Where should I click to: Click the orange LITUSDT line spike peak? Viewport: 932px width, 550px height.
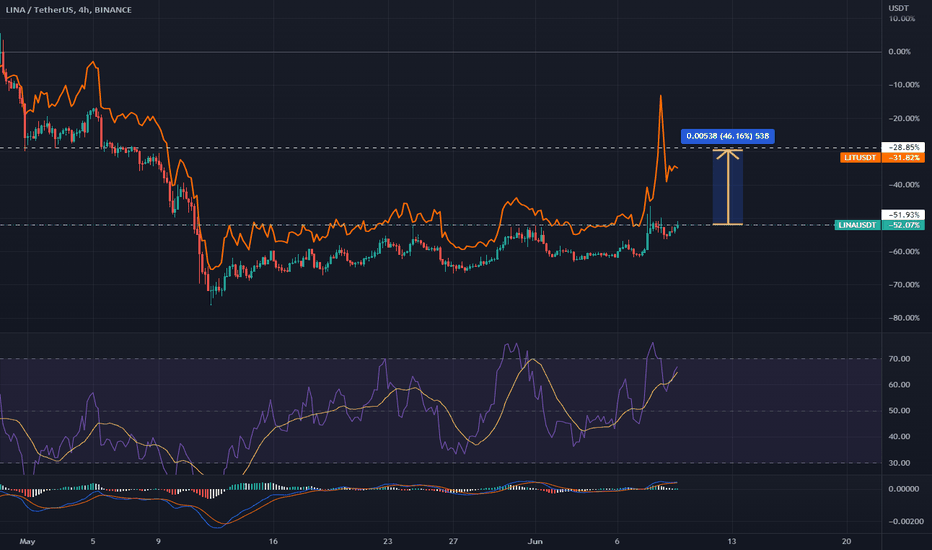tap(660, 96)
